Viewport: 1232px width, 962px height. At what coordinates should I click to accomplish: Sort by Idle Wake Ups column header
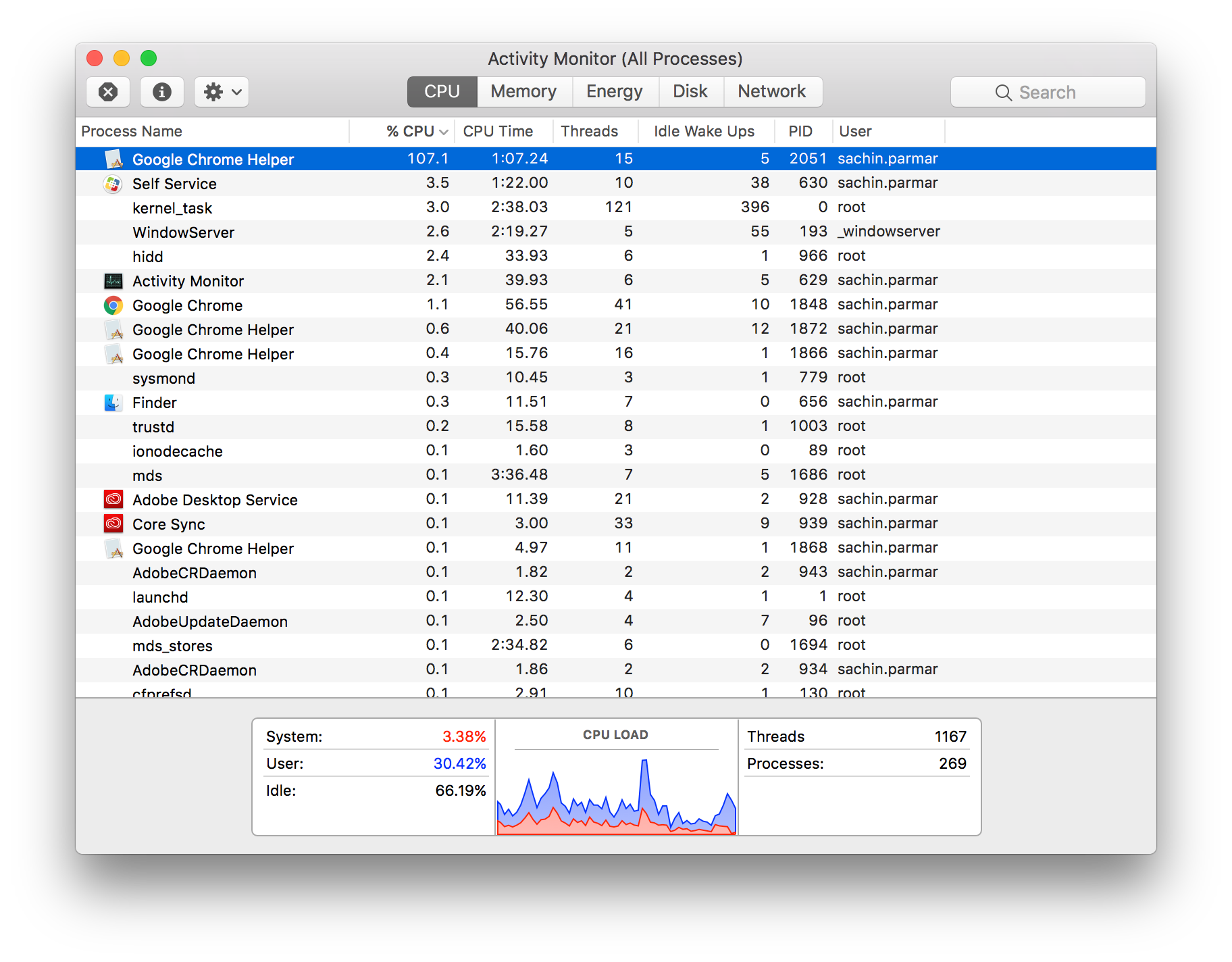pyautogui.click(x=707, y=131)
